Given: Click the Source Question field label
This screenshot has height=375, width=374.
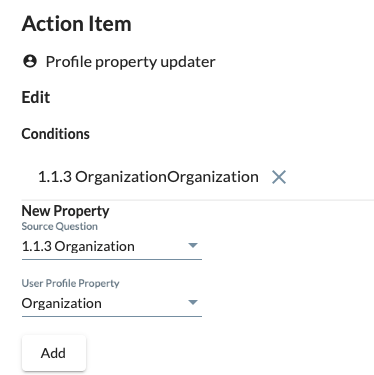Looking at the screenshot, I should [60, 226].
